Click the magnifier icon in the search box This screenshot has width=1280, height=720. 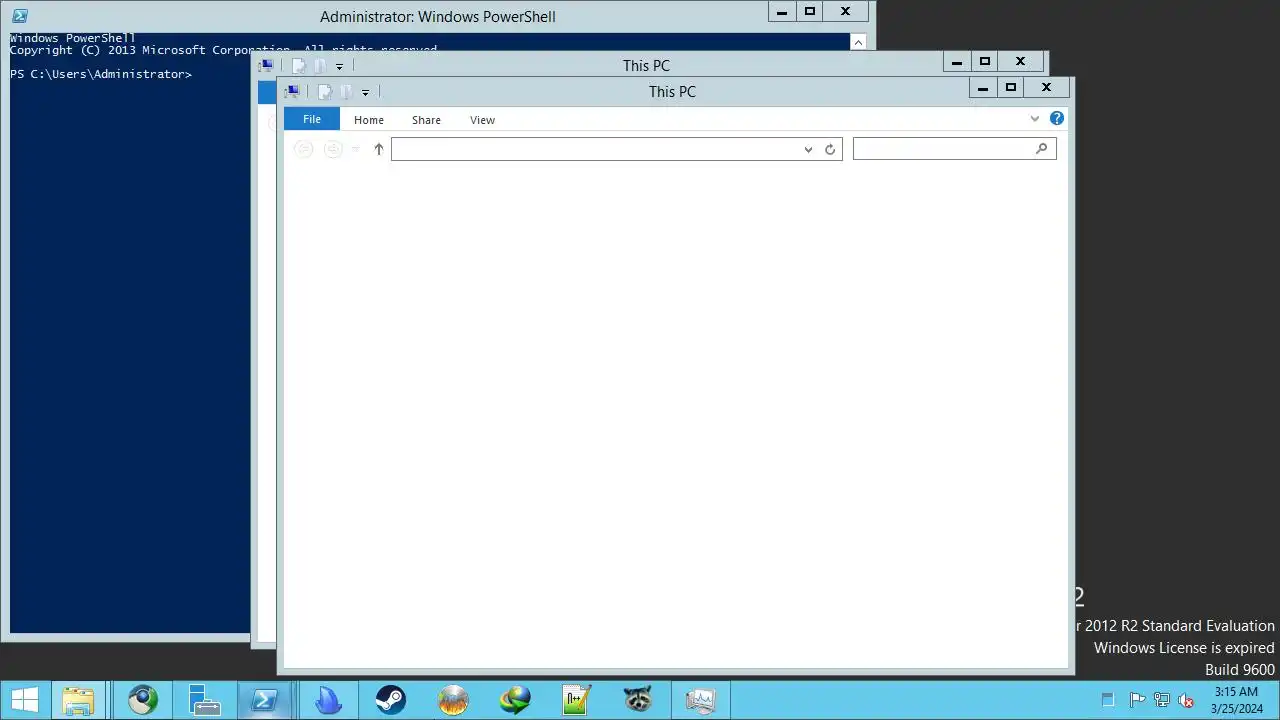(x=1041, y=148)
